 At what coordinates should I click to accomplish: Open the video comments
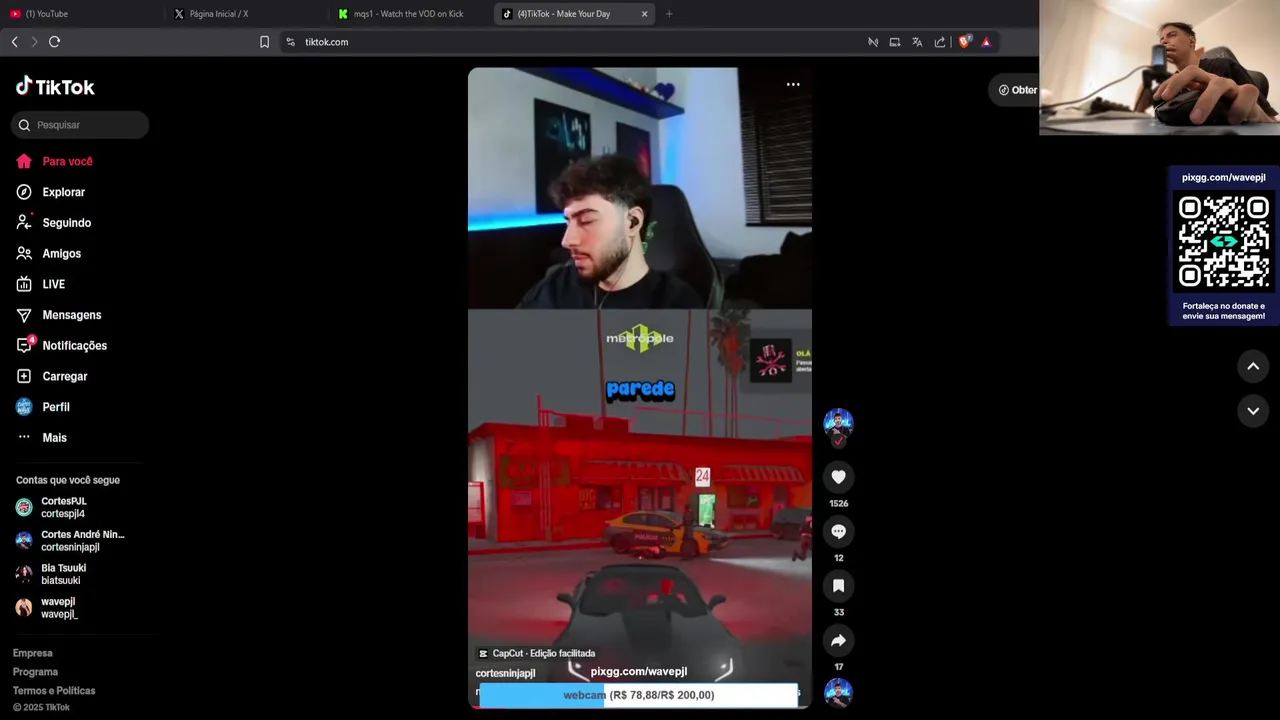[838, 531]
